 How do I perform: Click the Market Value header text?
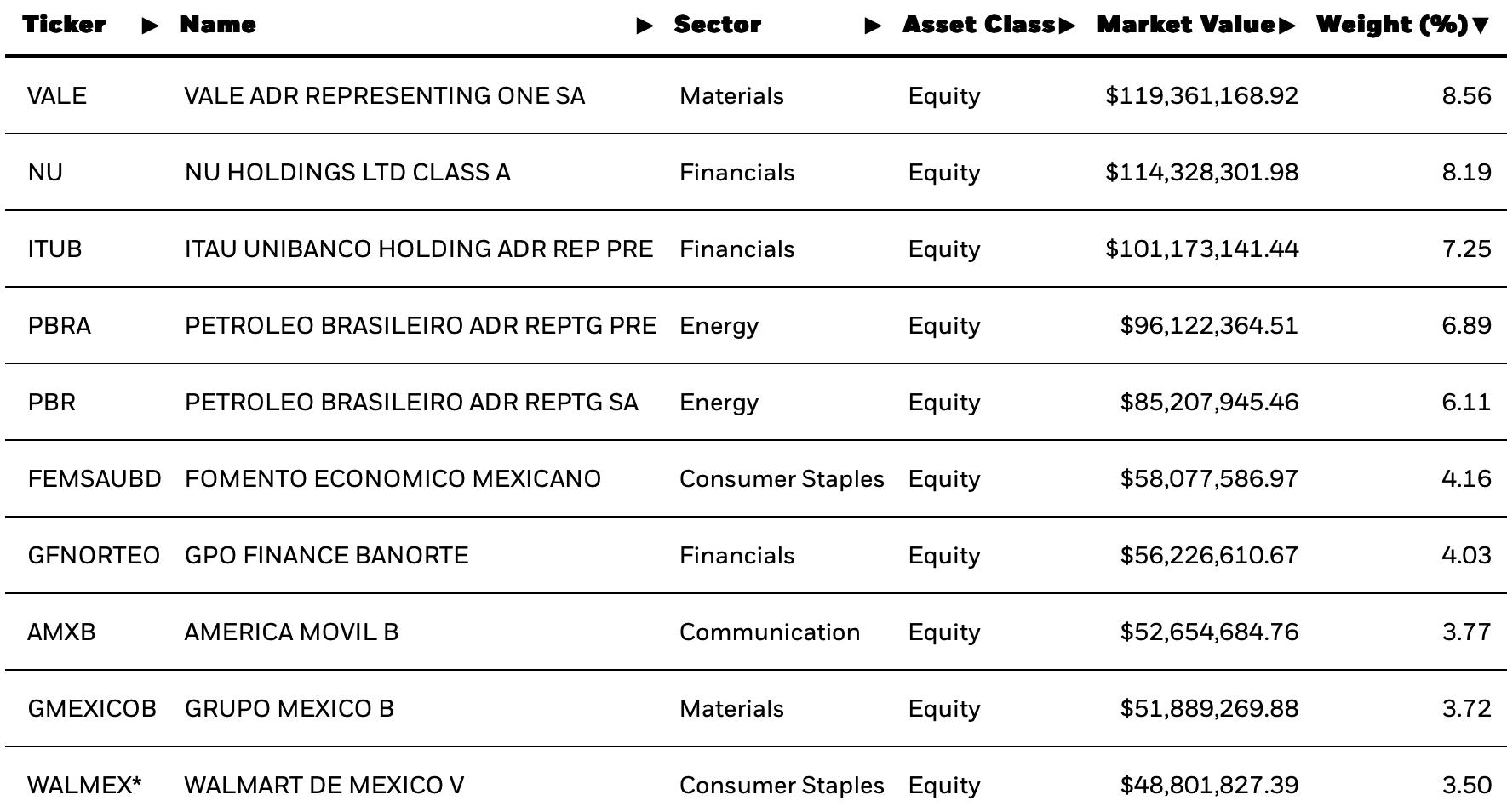coord(1186,25)
